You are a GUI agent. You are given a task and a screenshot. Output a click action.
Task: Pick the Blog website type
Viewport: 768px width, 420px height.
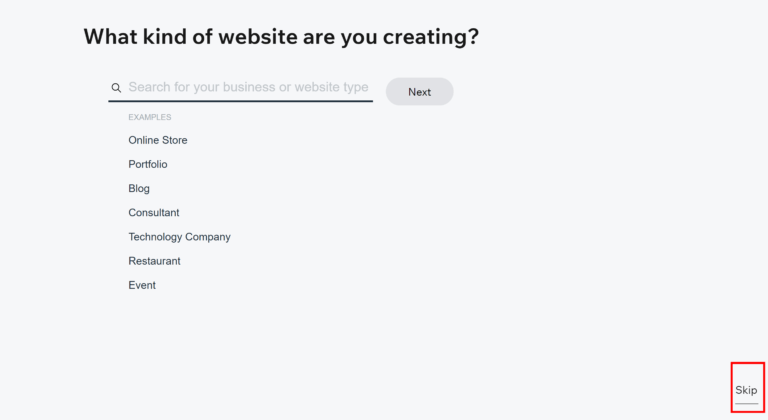click(x=139, y=189)
